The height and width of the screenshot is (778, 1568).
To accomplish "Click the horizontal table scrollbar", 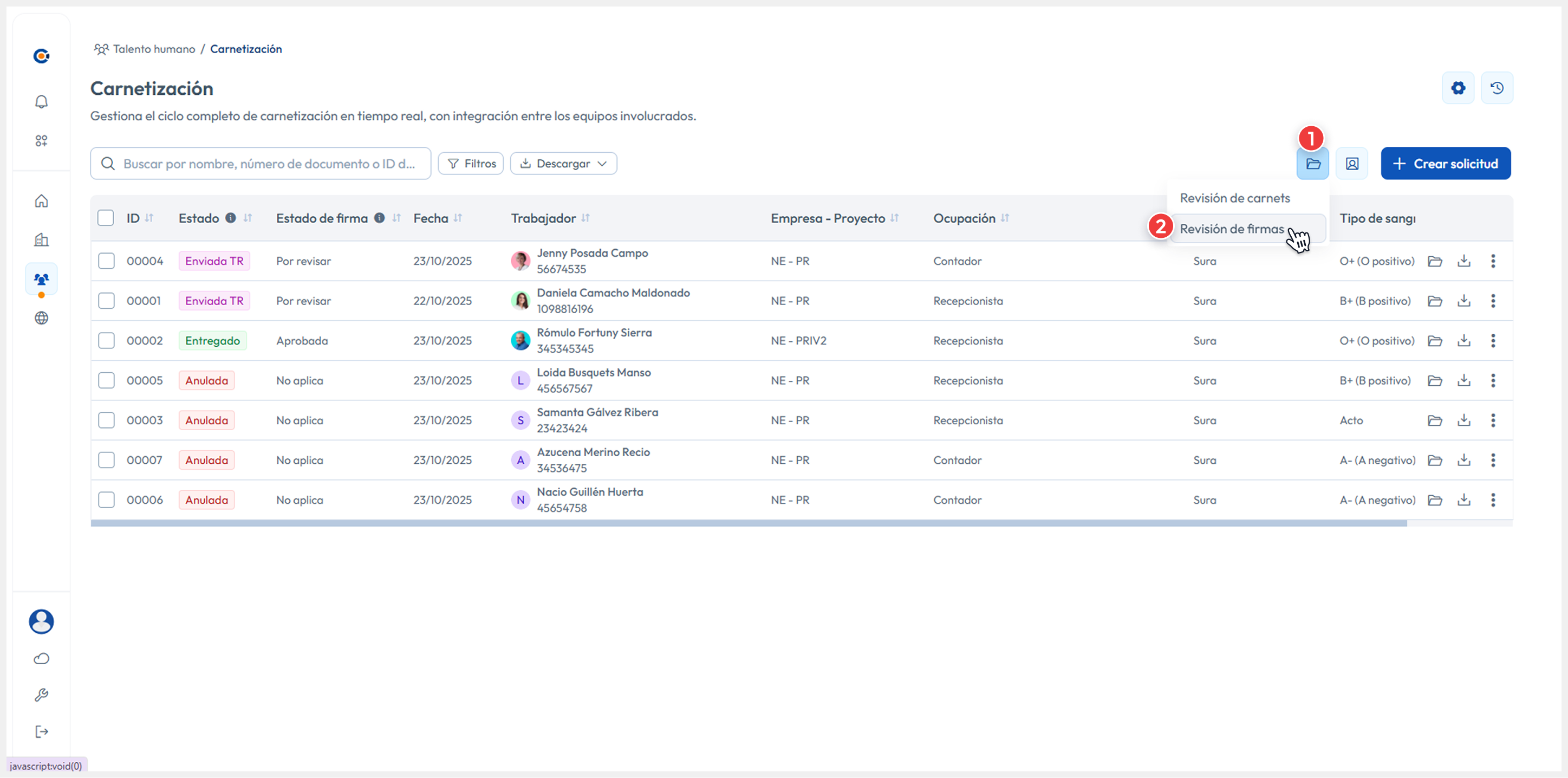I will 749,523.
